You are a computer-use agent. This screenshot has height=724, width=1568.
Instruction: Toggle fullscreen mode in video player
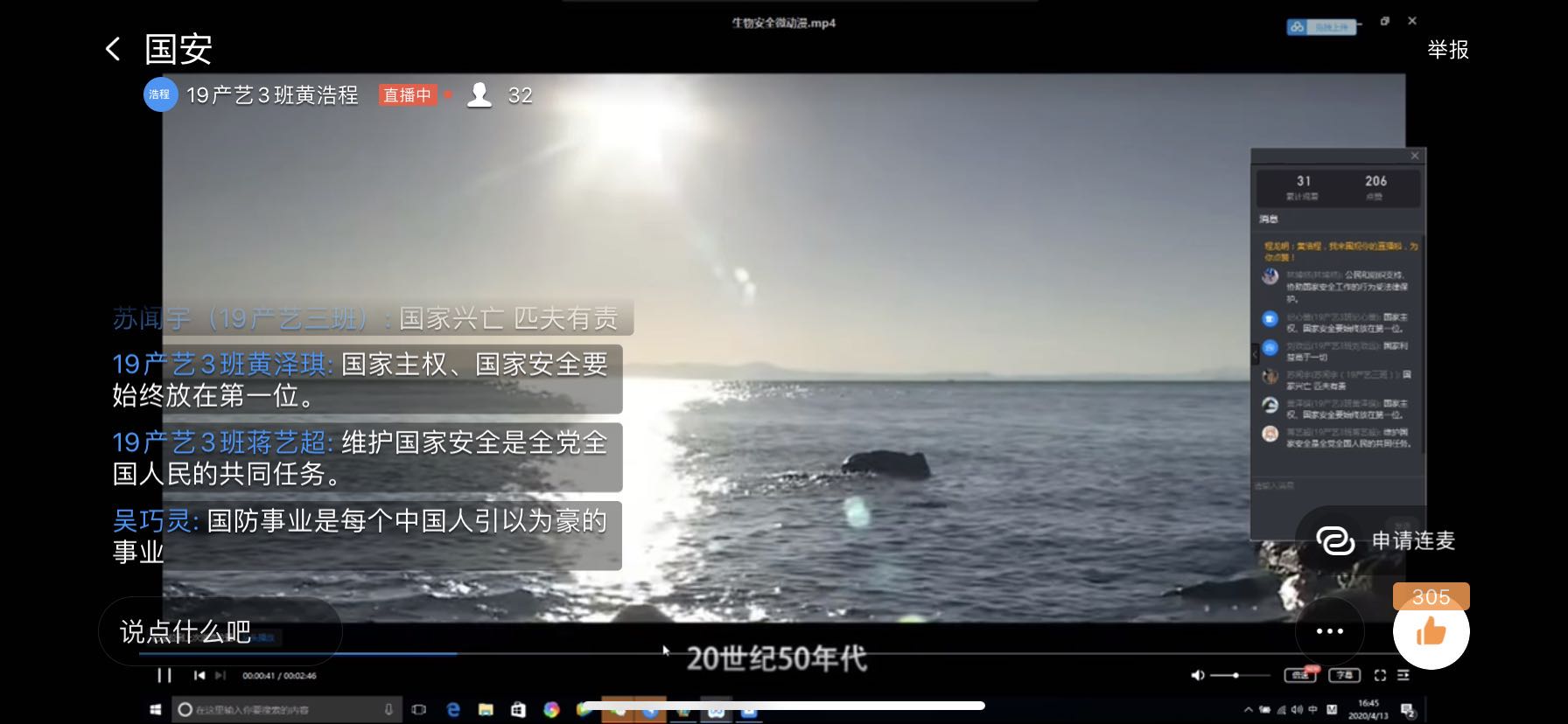coord(1380,675)
